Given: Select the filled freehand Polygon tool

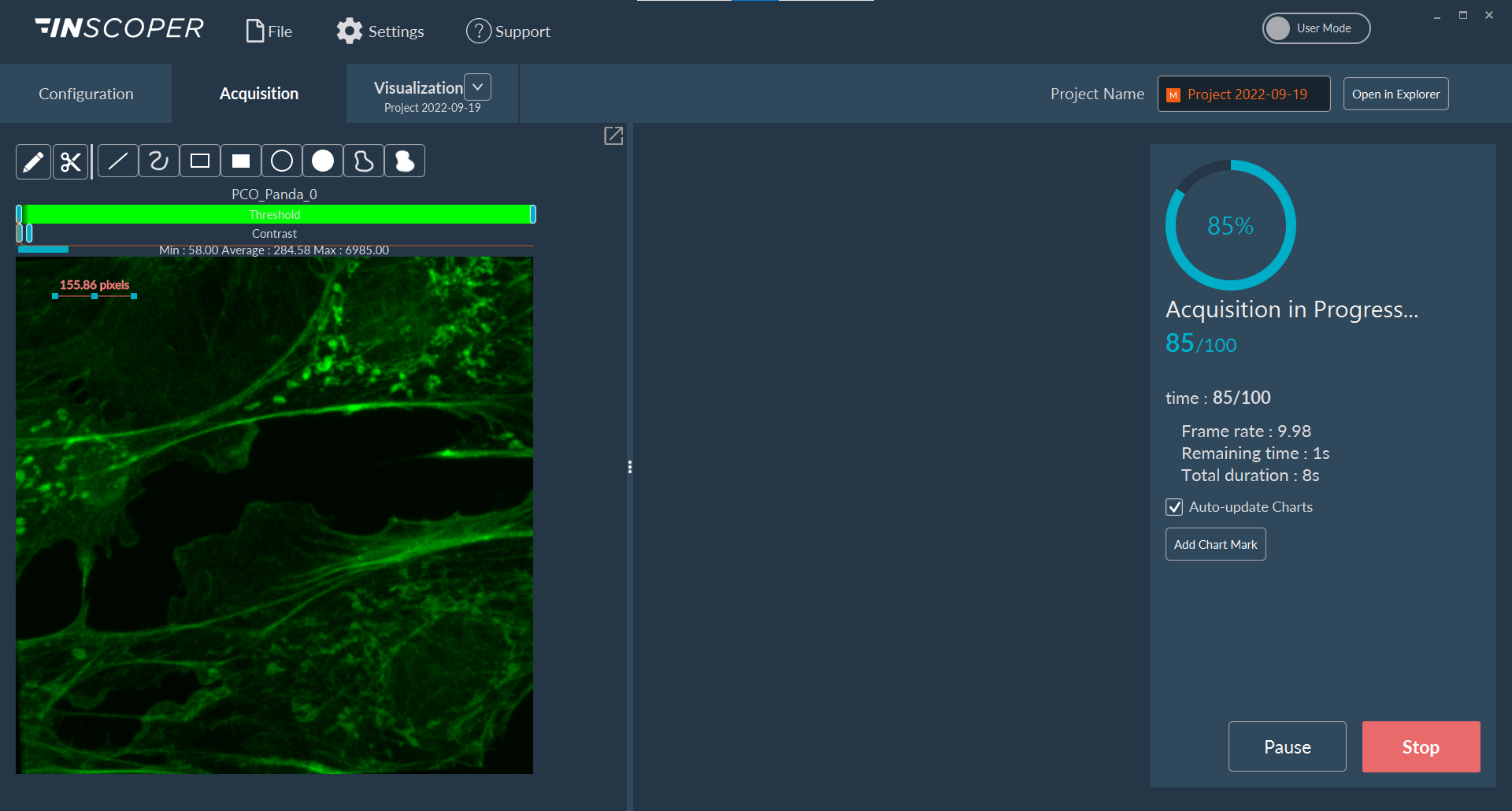Looking at the screenshot, I should pos(405,161).
